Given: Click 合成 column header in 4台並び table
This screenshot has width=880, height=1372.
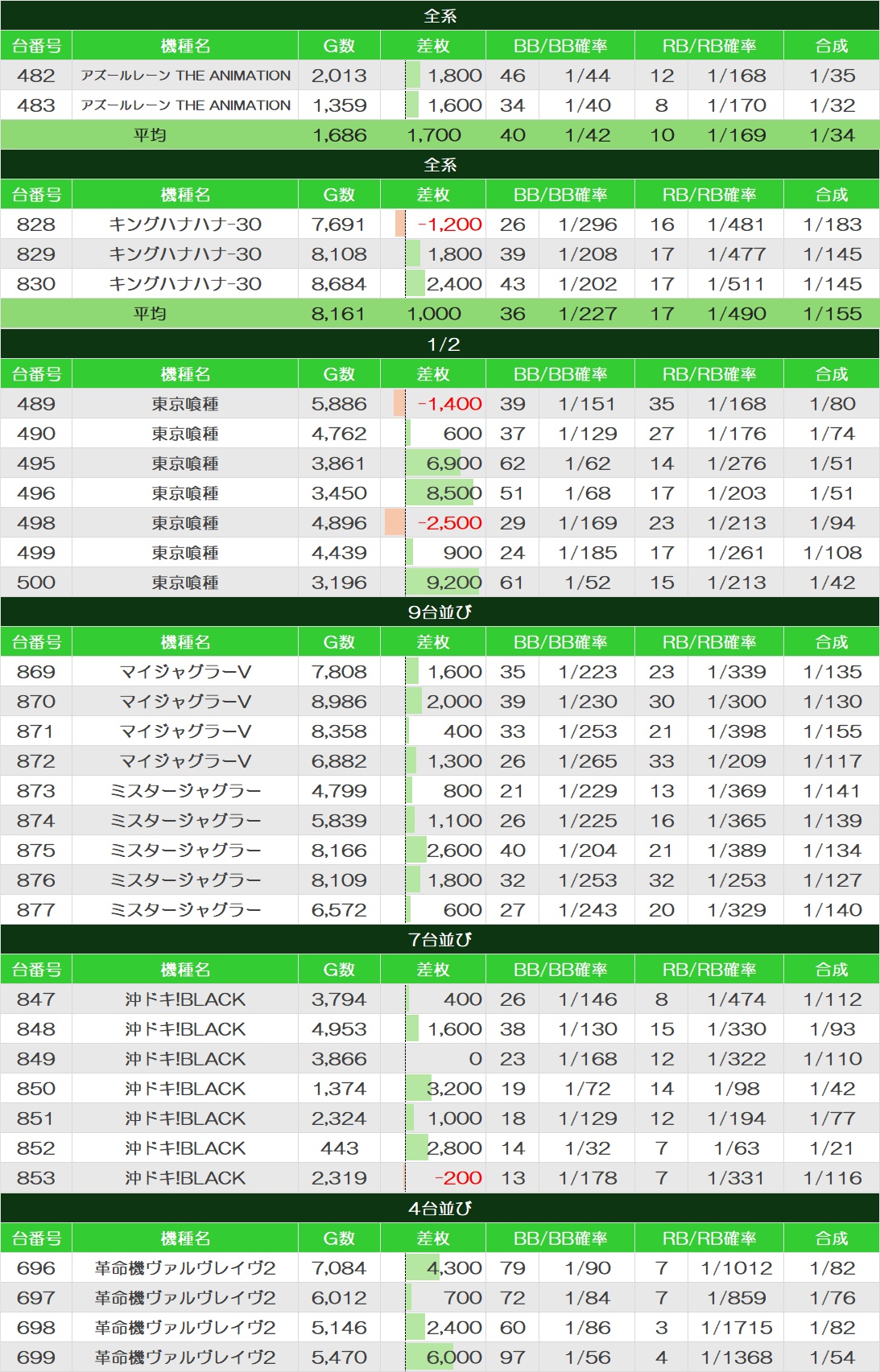Looking at the screenshot, I should pos(832,1238).
